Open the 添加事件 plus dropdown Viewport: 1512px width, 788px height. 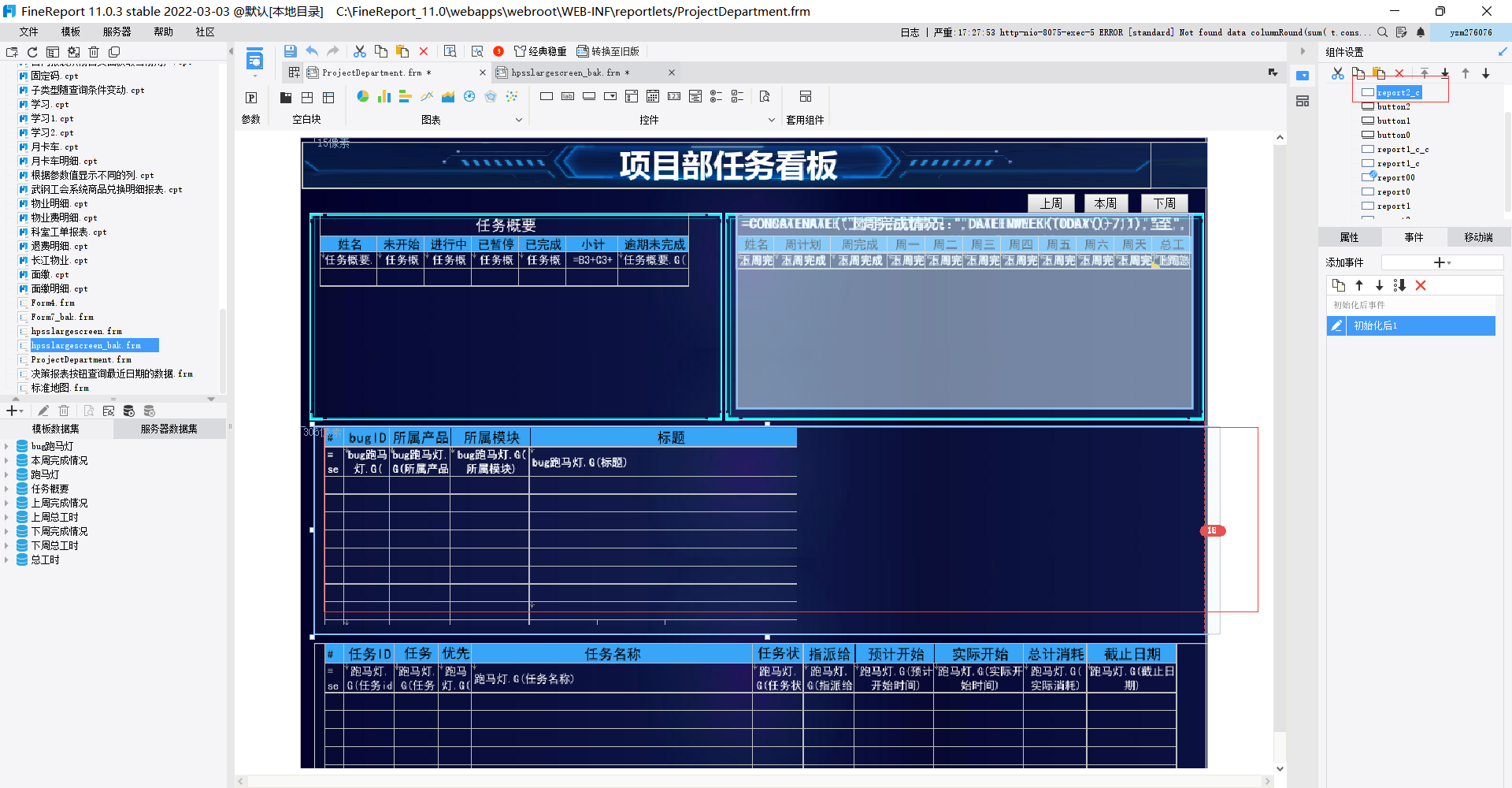1441,262
